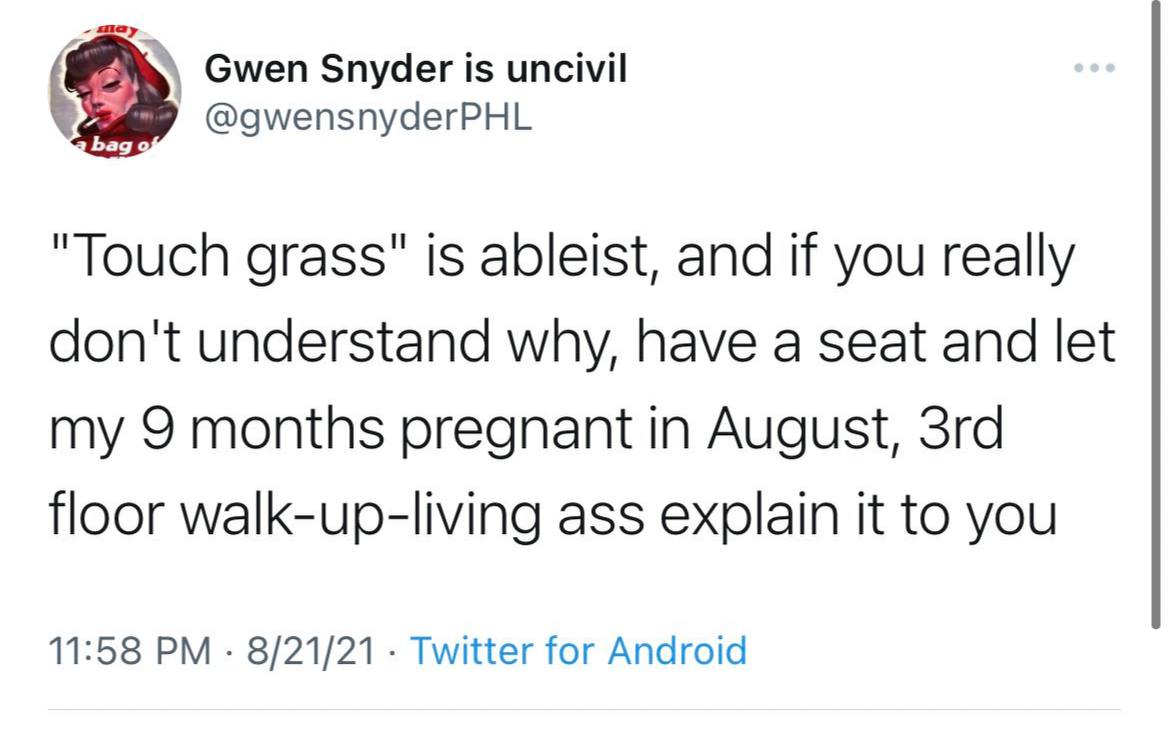Click the "walk-up-living" phrase in the tweet
This screenshot has height=730, width=1168.
(361, 516)
